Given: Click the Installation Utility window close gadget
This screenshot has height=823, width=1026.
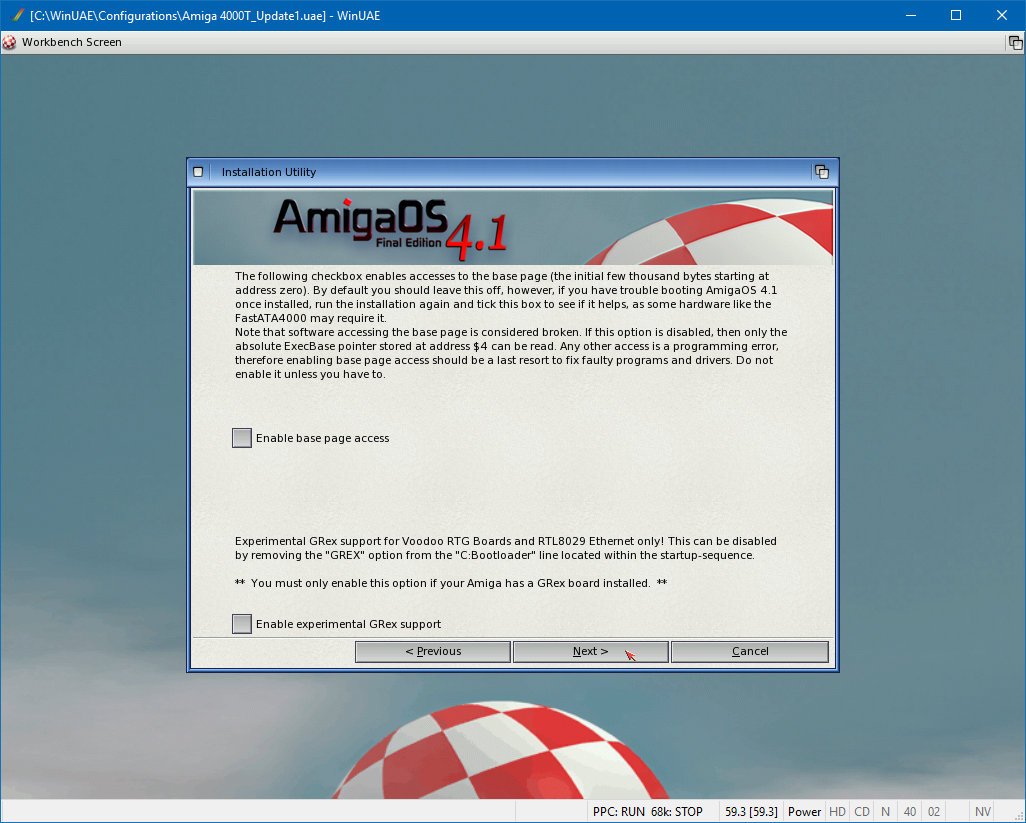Looking at the screenshot, I should point(198,172).
